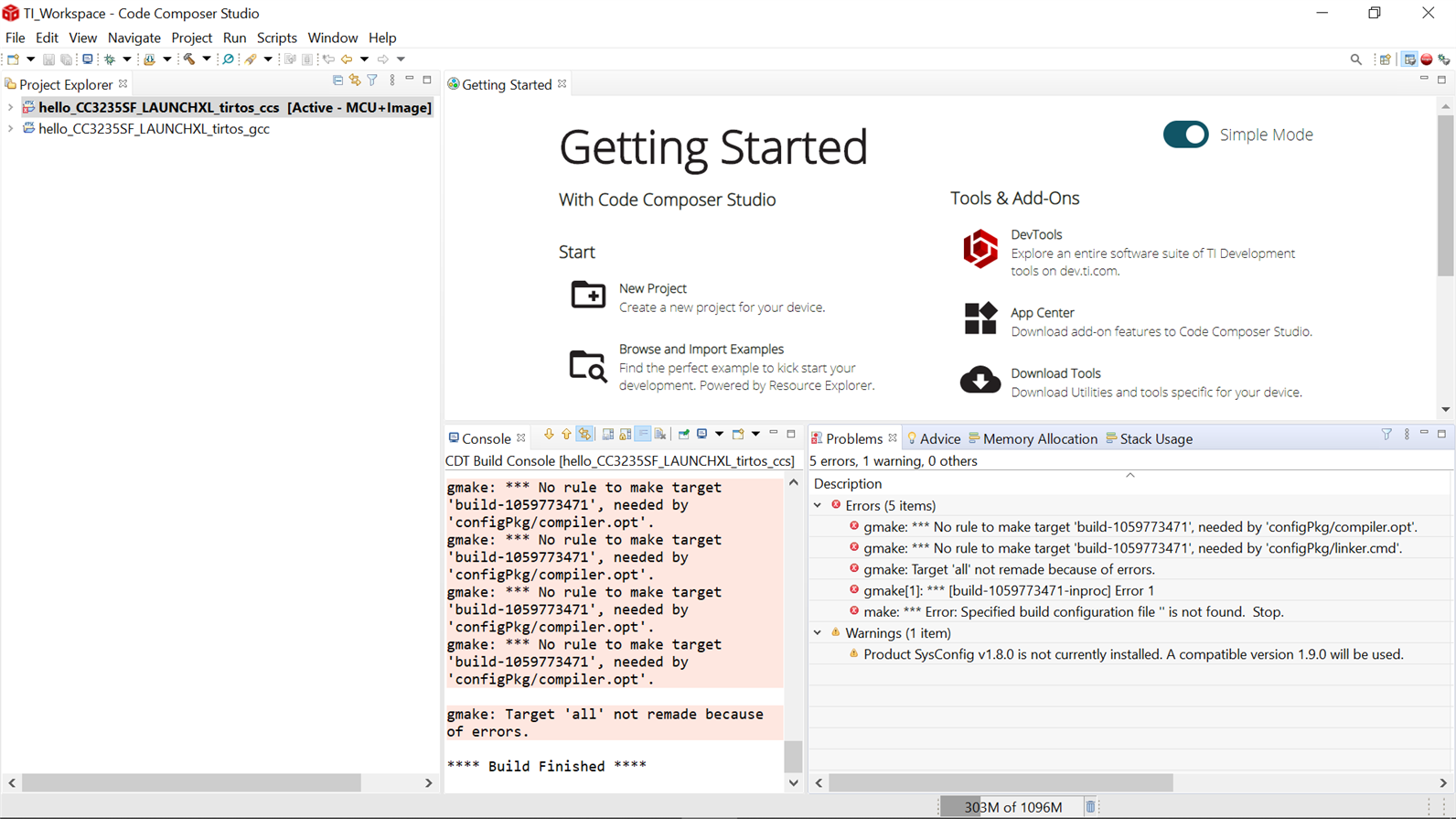Expand hello_CC3235SF_LAUNCHXL_tirtos_ccs project

click(10, 108)
